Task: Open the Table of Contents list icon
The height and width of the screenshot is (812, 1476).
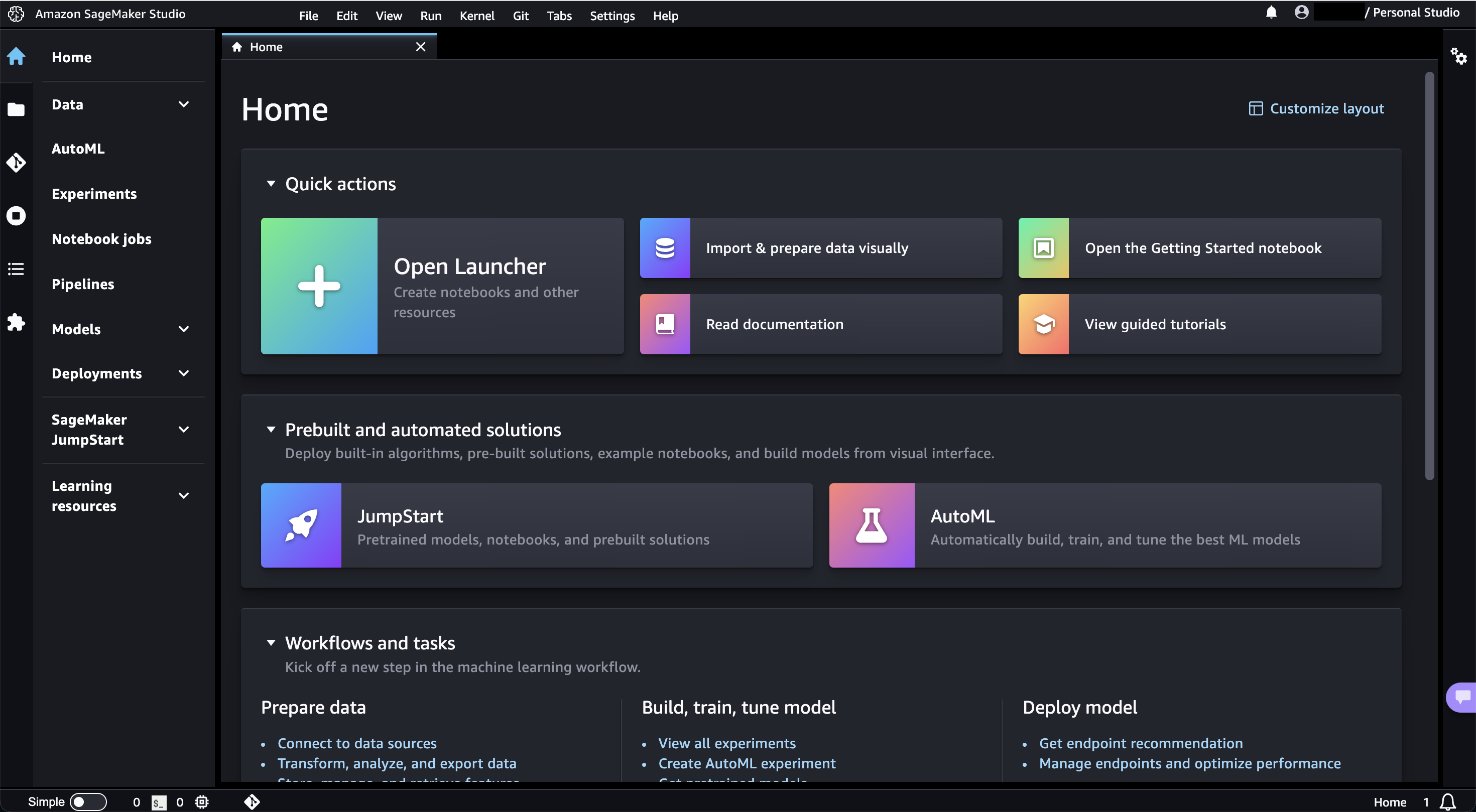Action: [x=16, y=268]
